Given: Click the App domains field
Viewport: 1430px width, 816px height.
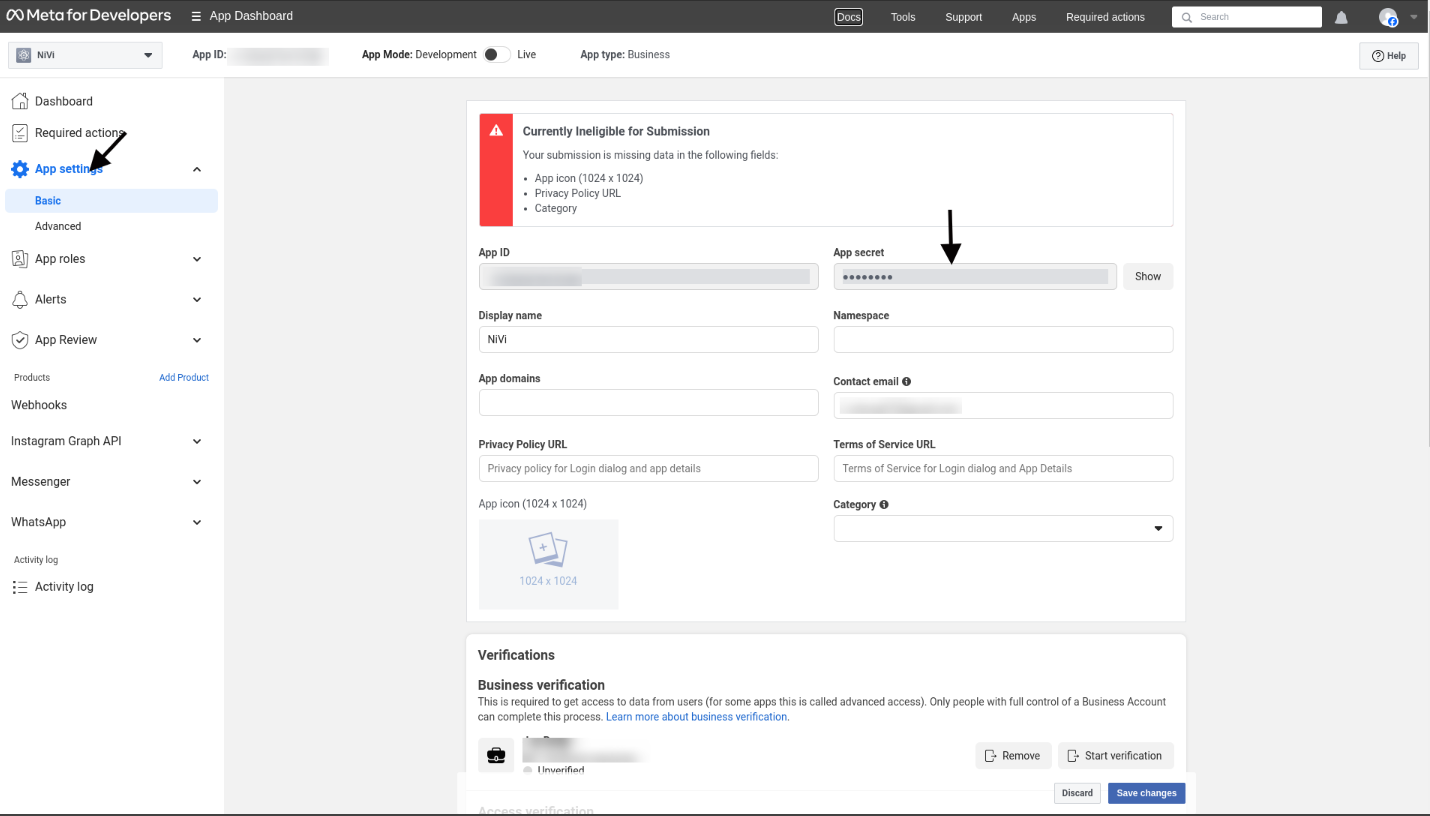Looking at the screenshot, I should [649, 403].
